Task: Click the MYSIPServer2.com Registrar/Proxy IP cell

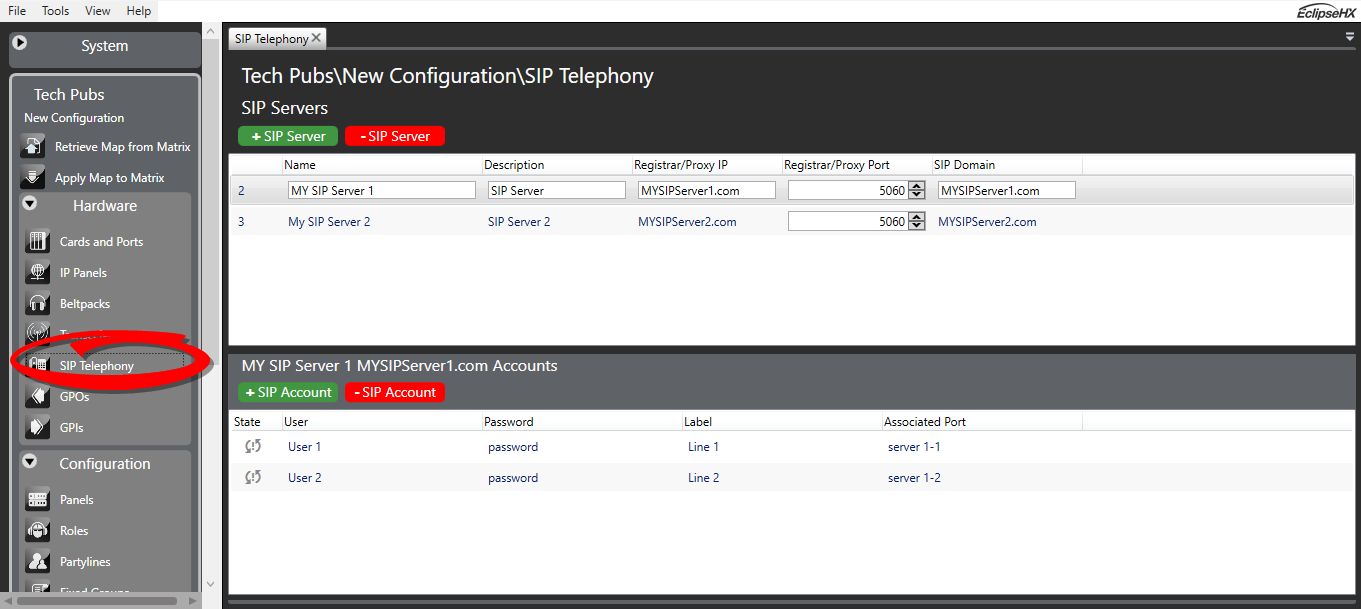Action: point(687,222)
